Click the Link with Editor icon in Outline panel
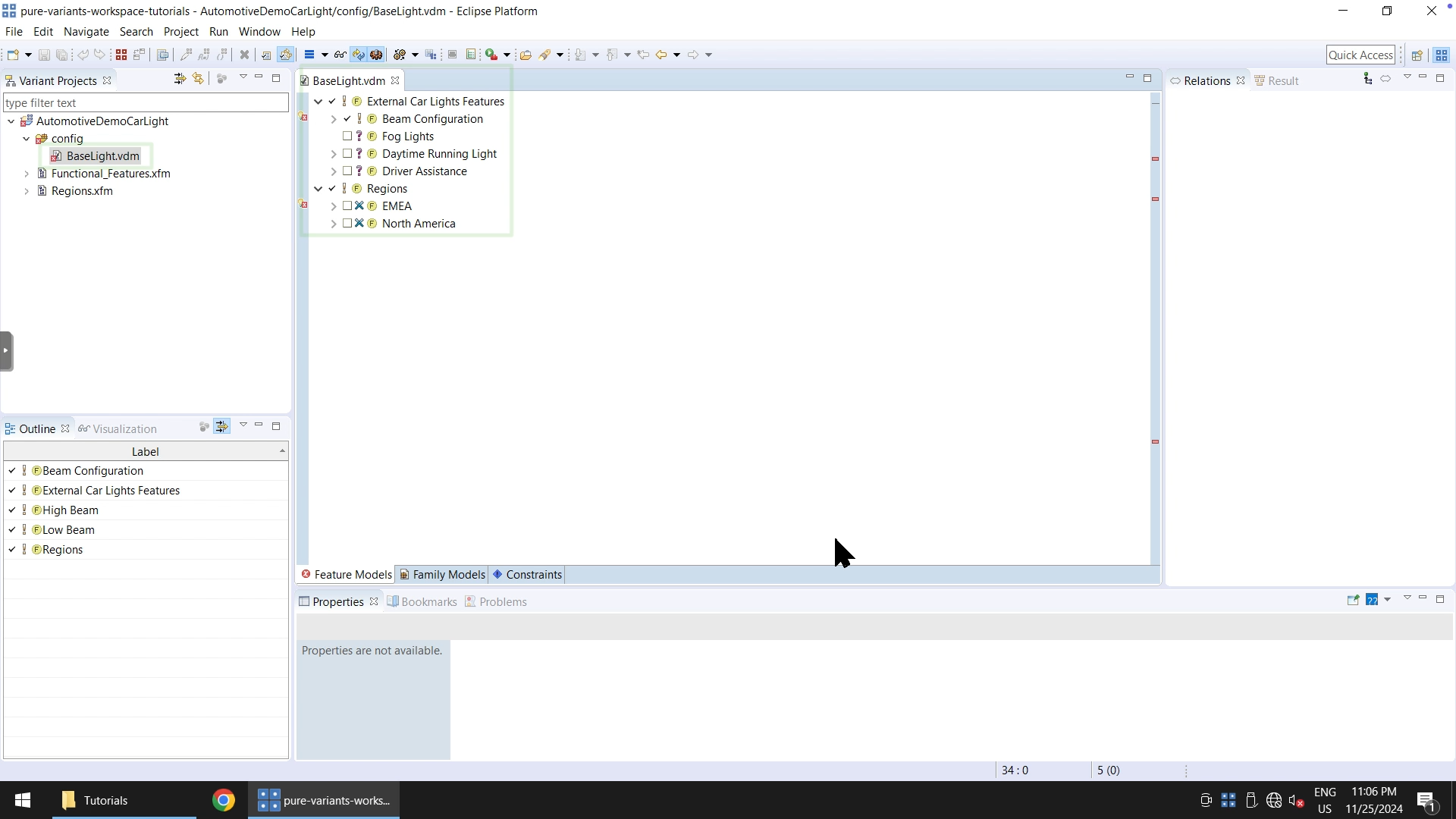This screenshot has height=819, width=1456. tap(221, 427)
